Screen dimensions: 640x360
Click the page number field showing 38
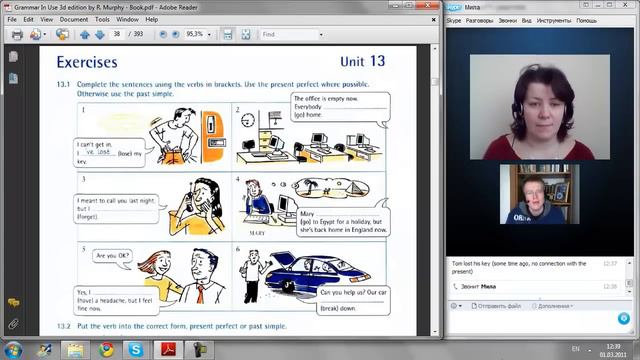click(x=117, y=34)
